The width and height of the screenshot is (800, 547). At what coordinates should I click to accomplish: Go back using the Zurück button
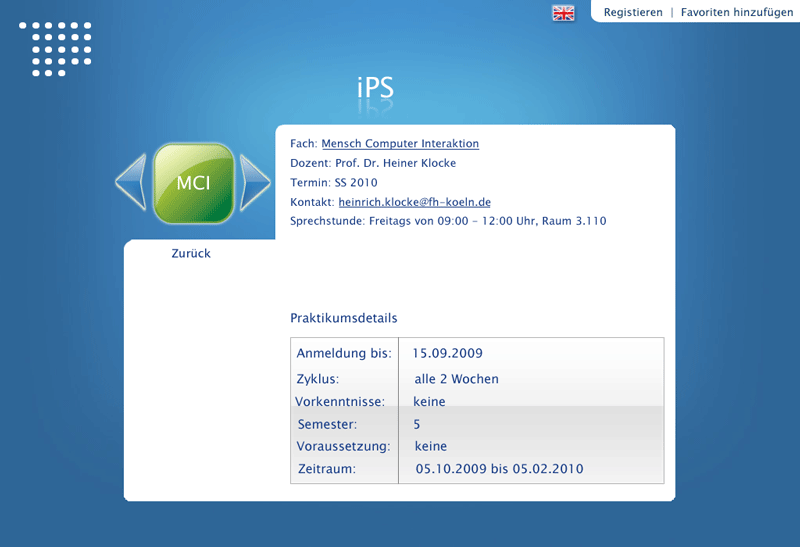coord(191,254)
